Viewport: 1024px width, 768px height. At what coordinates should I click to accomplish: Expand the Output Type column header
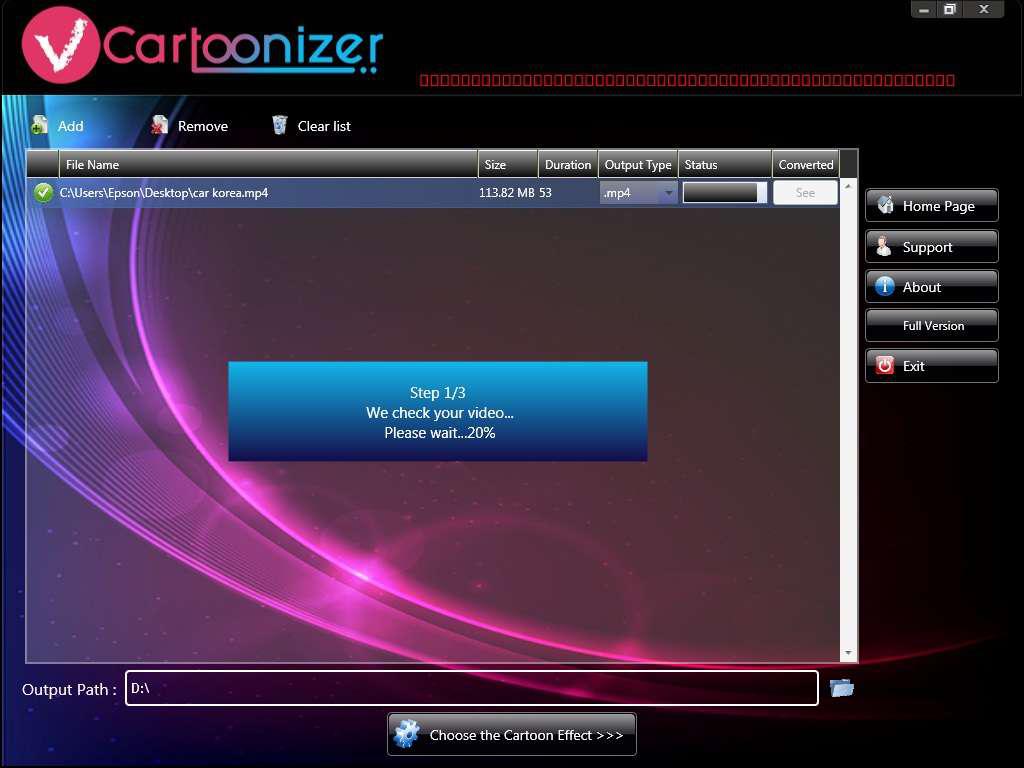point(637,164)
